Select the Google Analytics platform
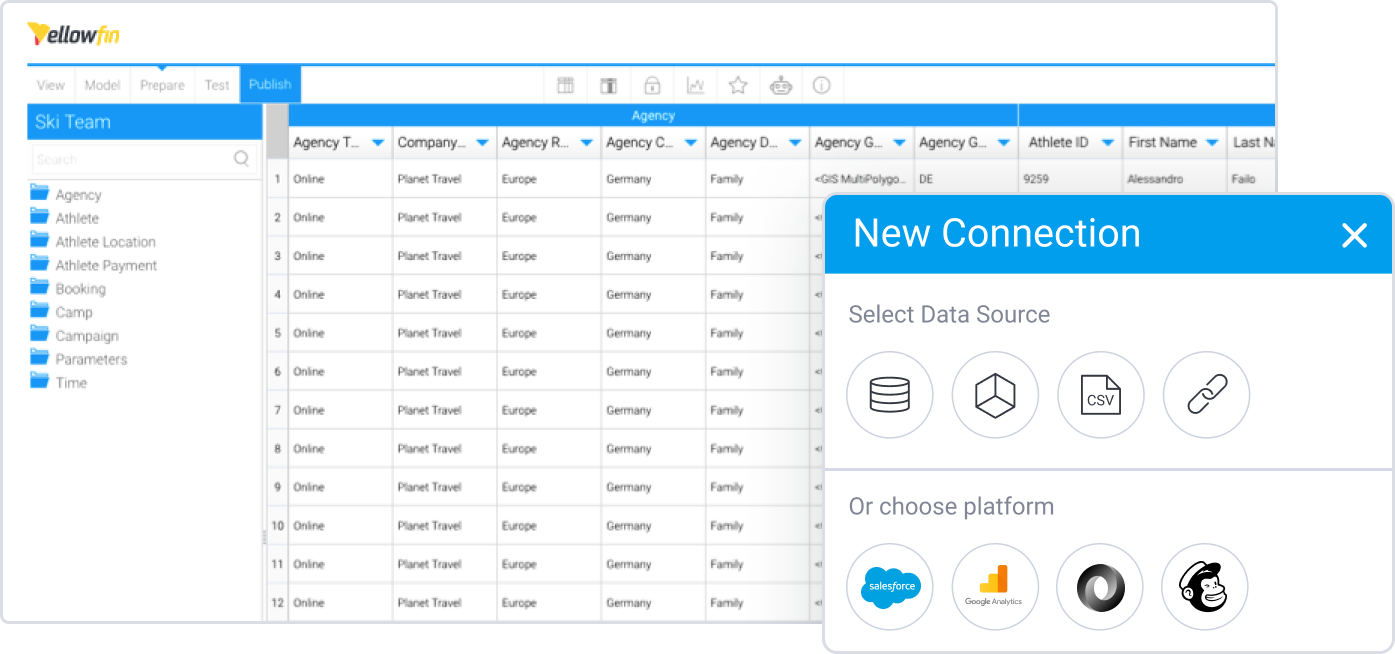The height and width of the screenshot is (654, 1395). 994,587
